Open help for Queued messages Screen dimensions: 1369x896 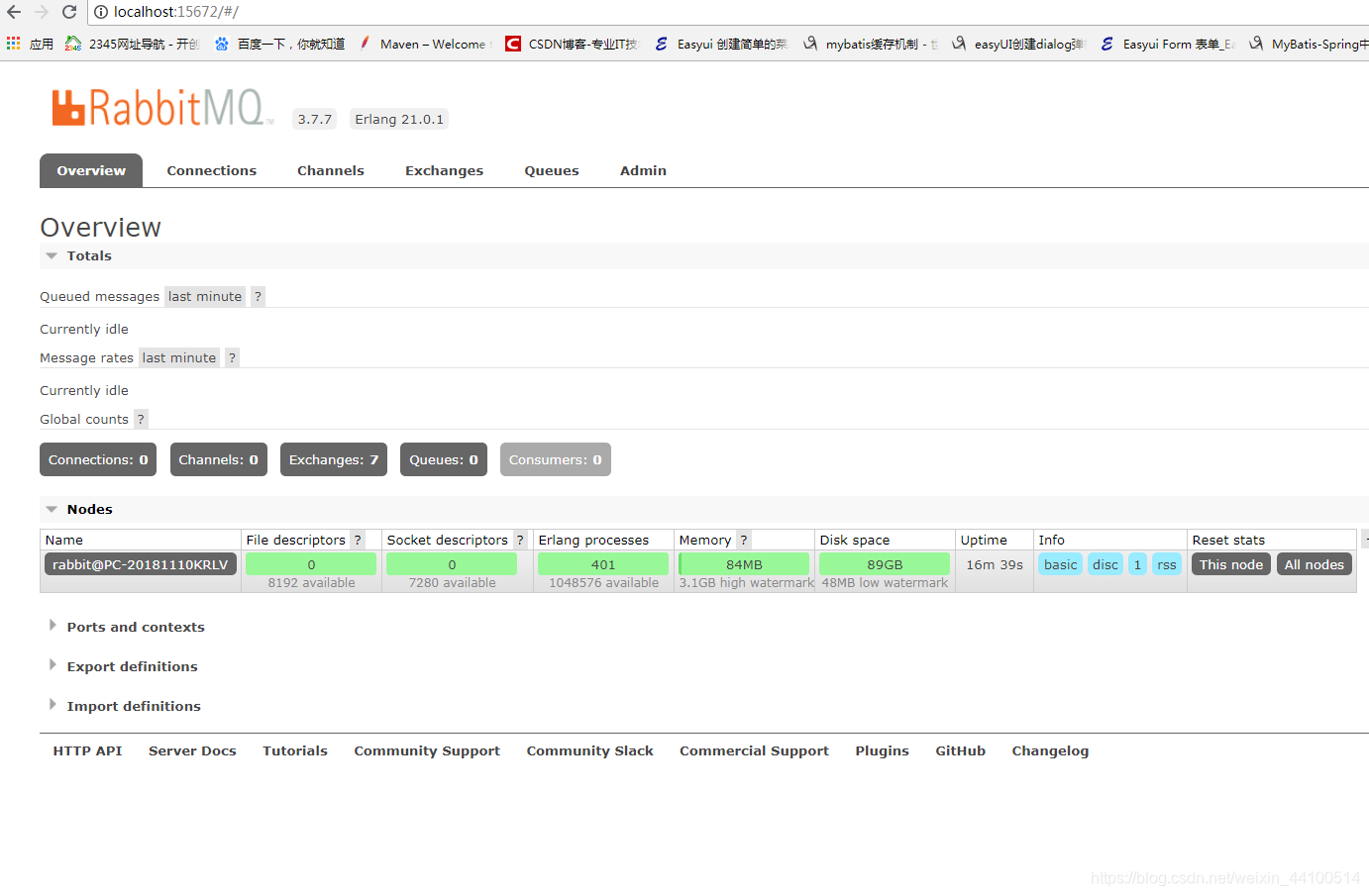pos(258,296)
